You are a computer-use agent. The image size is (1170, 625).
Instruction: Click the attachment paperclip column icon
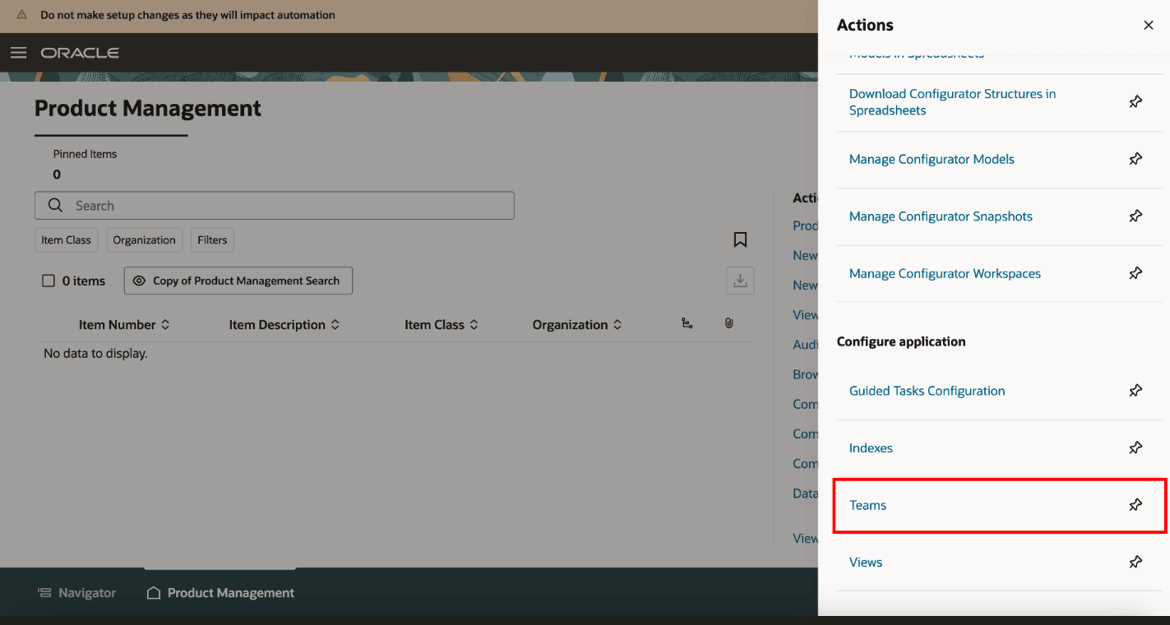(729, 323)
